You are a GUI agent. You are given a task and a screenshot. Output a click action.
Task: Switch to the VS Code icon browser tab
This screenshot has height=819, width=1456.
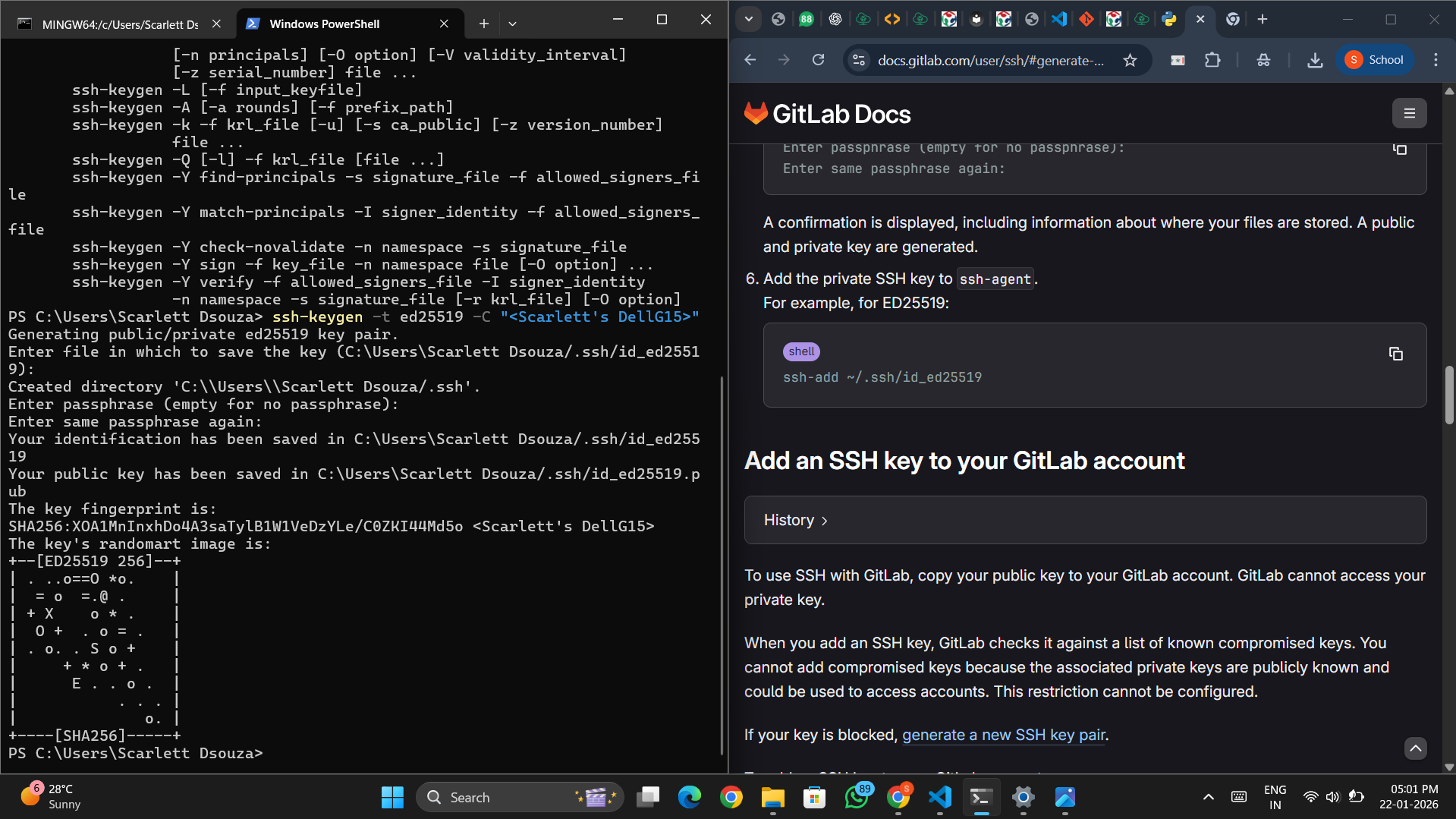(1058, 20)
